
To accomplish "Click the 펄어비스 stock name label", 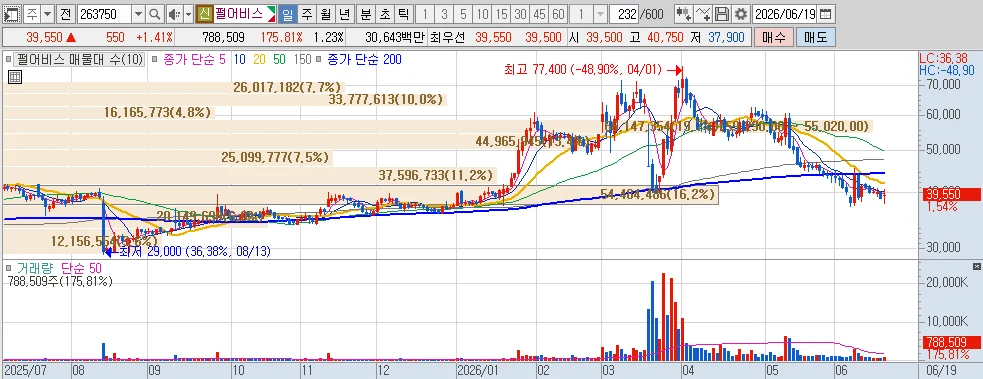I will coord(239,13).
